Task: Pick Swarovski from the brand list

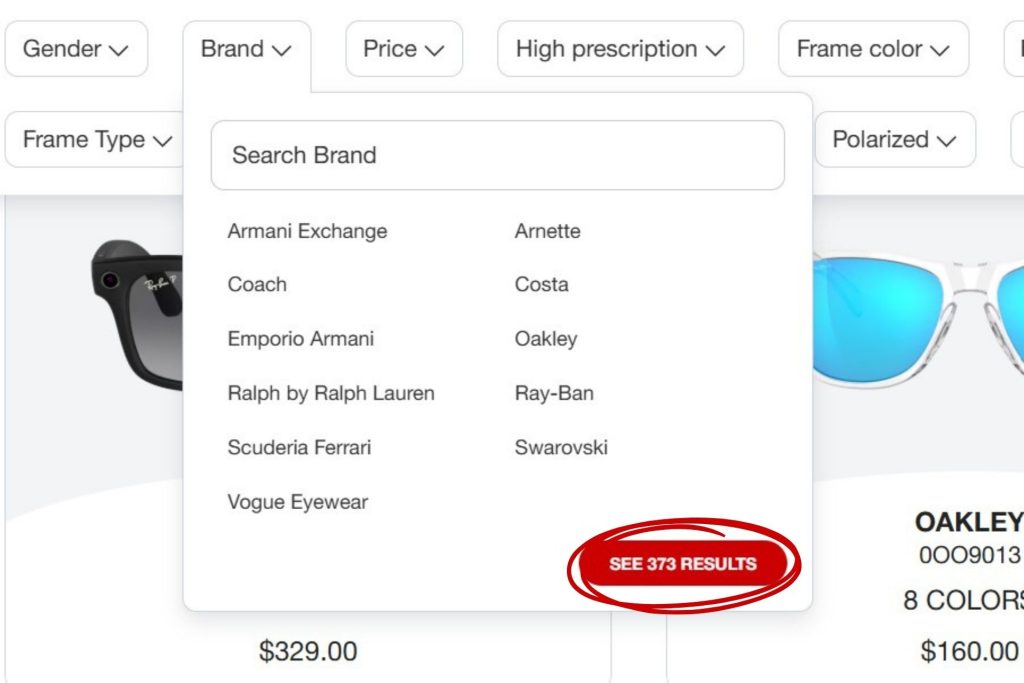Action: 561,447
